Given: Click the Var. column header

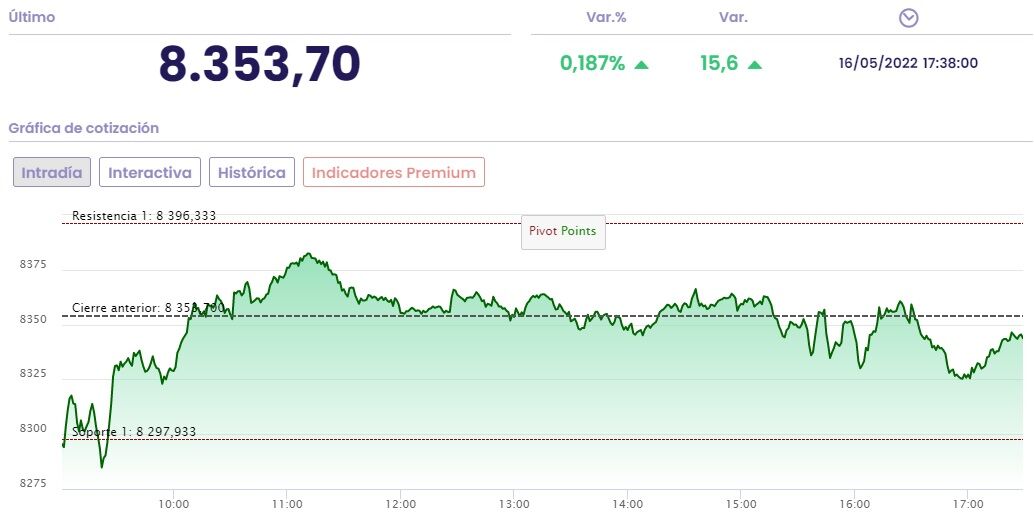Looking at the screenshot, I should click(x=733, y=18).
